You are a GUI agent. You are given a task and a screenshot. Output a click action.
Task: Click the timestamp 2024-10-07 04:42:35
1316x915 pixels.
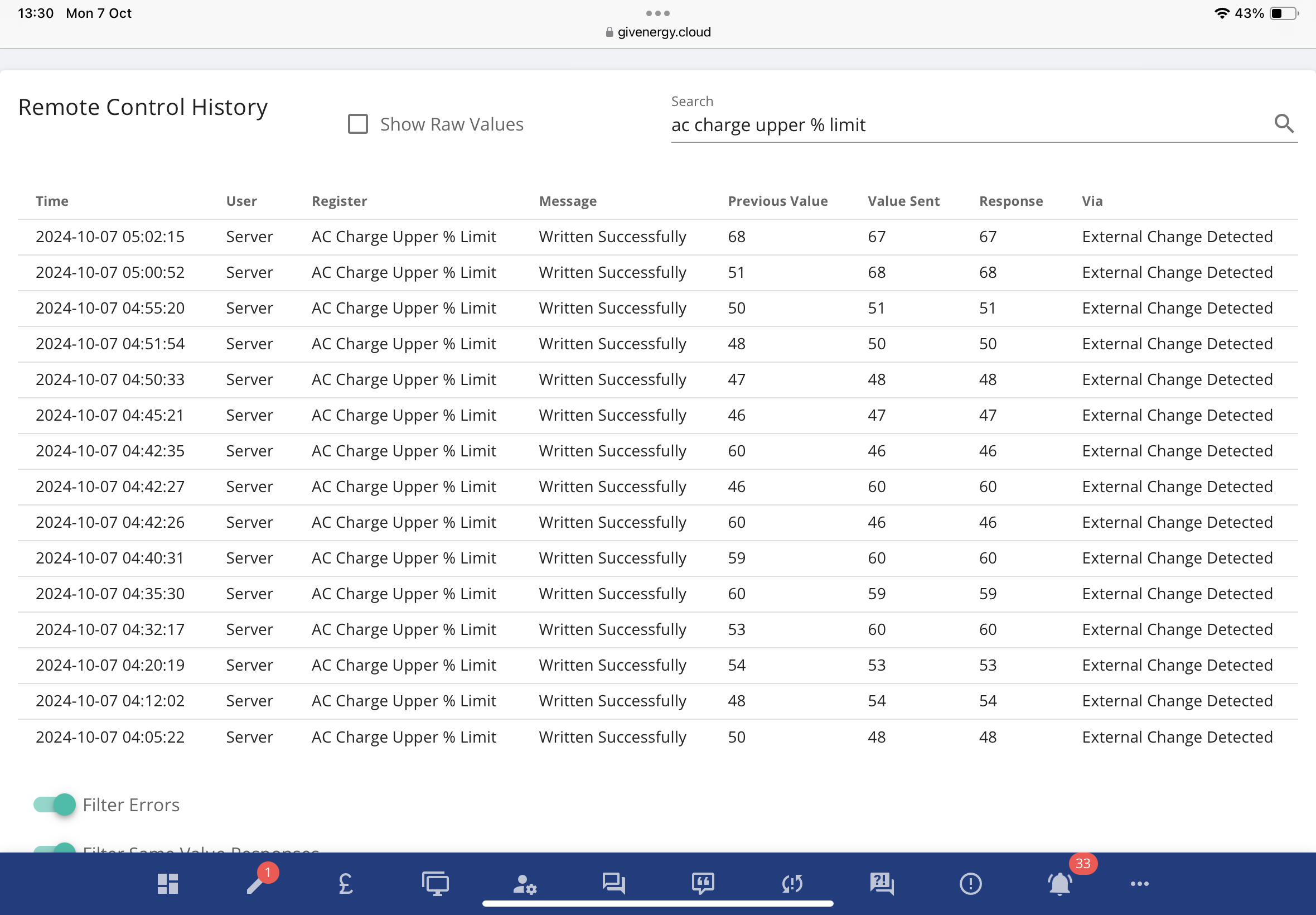(110, 451)
